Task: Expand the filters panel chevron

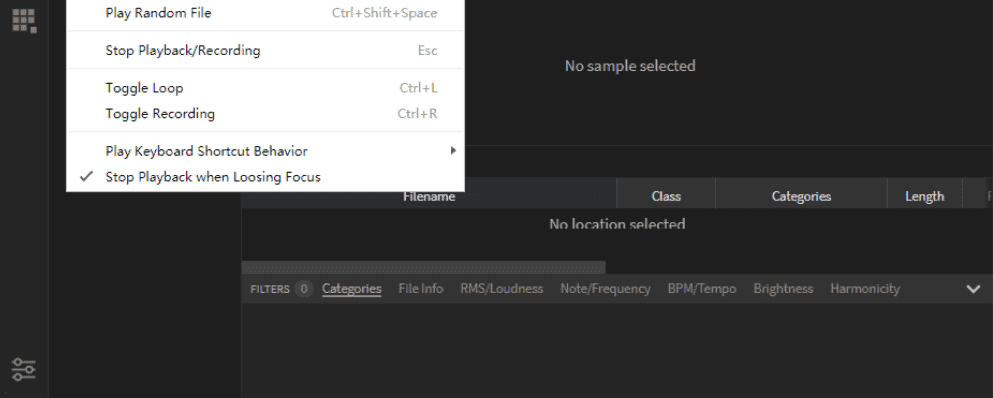Action: pyautogui.click(x=973, y=289)
